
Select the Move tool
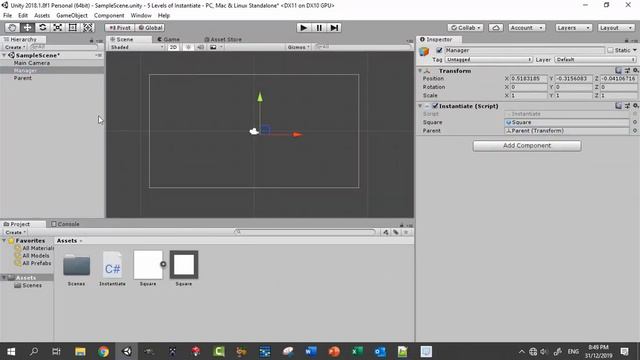(27, 27)
